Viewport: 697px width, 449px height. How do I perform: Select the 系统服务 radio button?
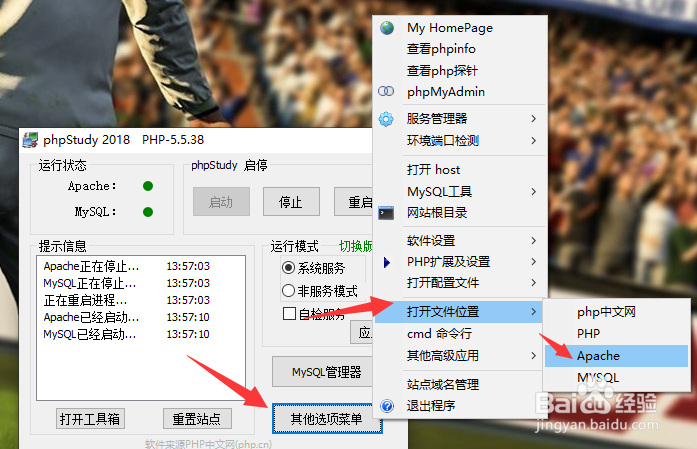288,268
